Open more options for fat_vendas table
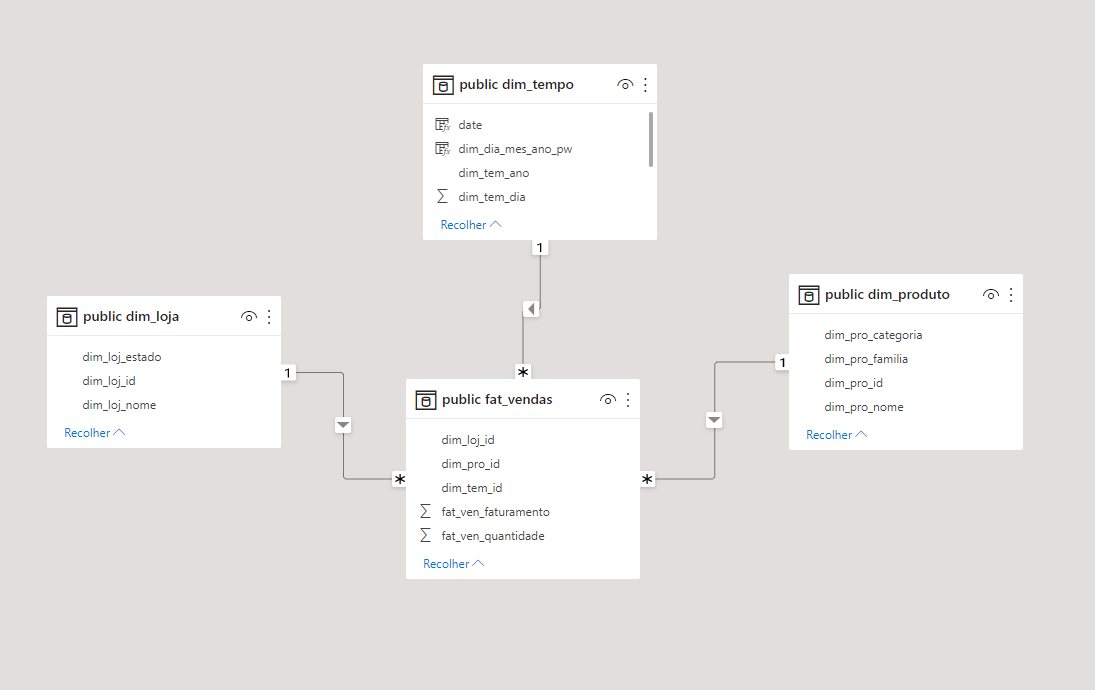The image size is (1095, 690). [628, 399]
